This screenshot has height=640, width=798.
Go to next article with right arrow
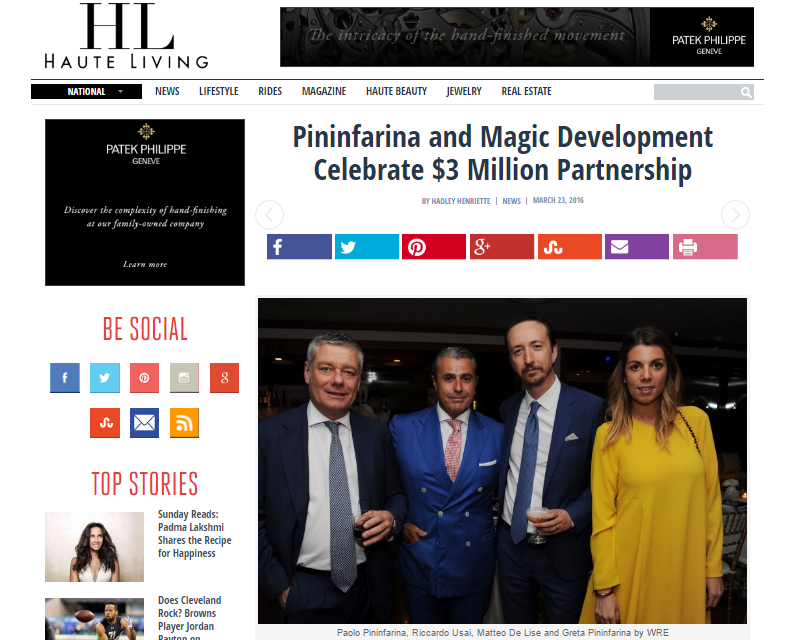[735, 215]
